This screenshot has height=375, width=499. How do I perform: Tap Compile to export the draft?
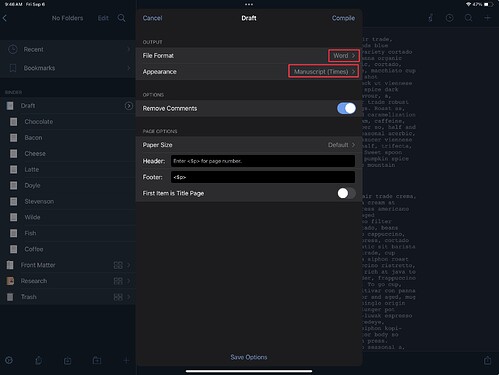[x=343, y=18]
